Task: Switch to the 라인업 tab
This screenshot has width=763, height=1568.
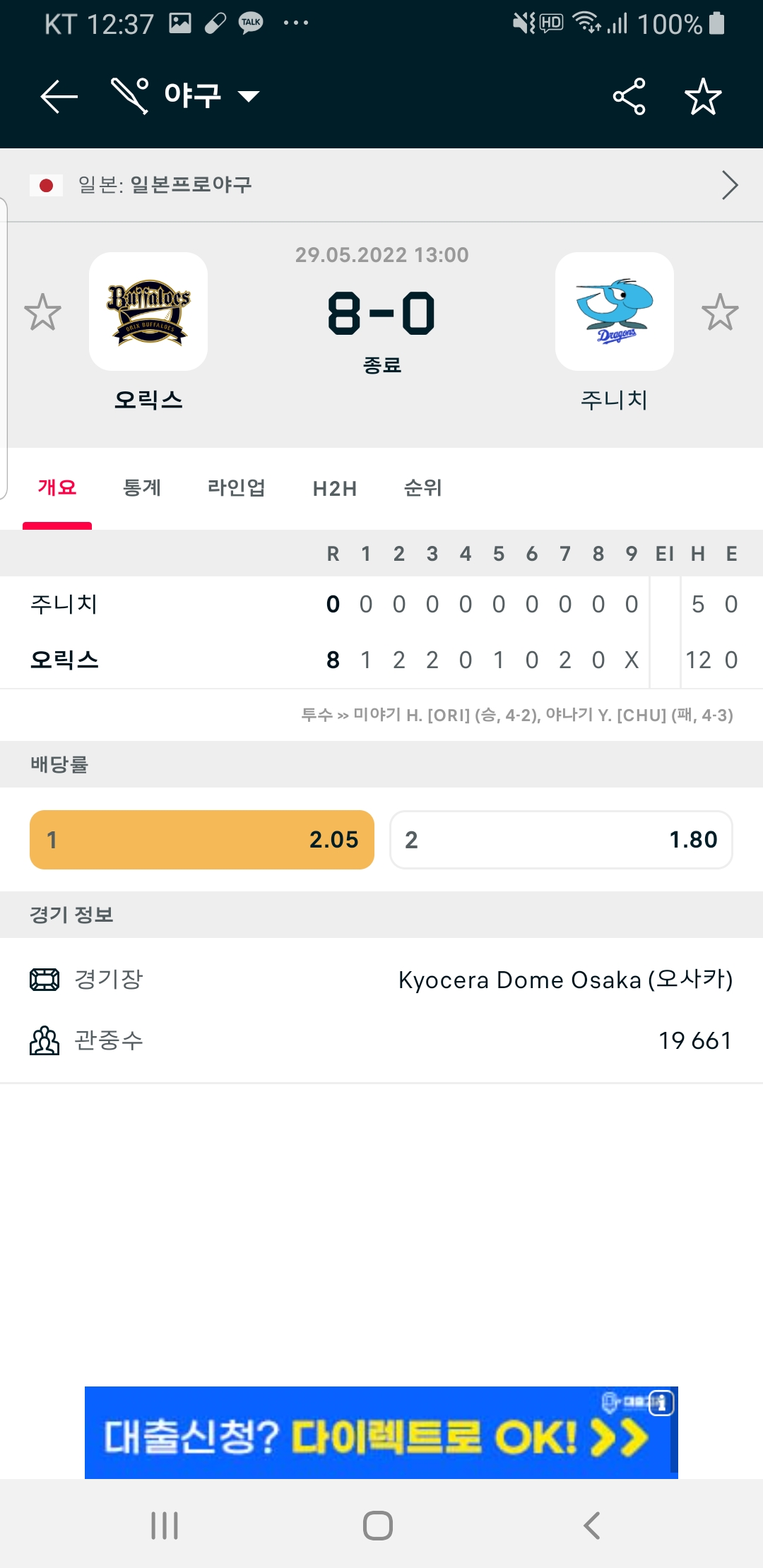Action: [236, 487]
